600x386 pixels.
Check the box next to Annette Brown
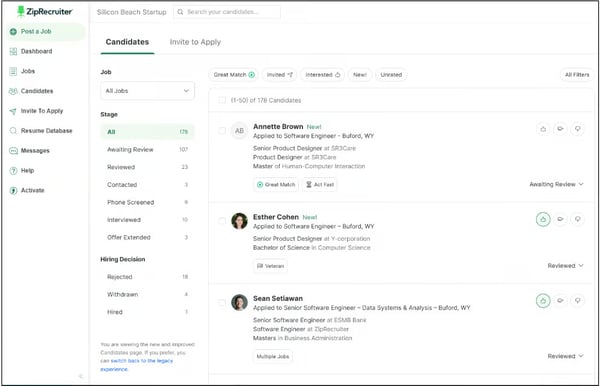(x=222, y=131)
